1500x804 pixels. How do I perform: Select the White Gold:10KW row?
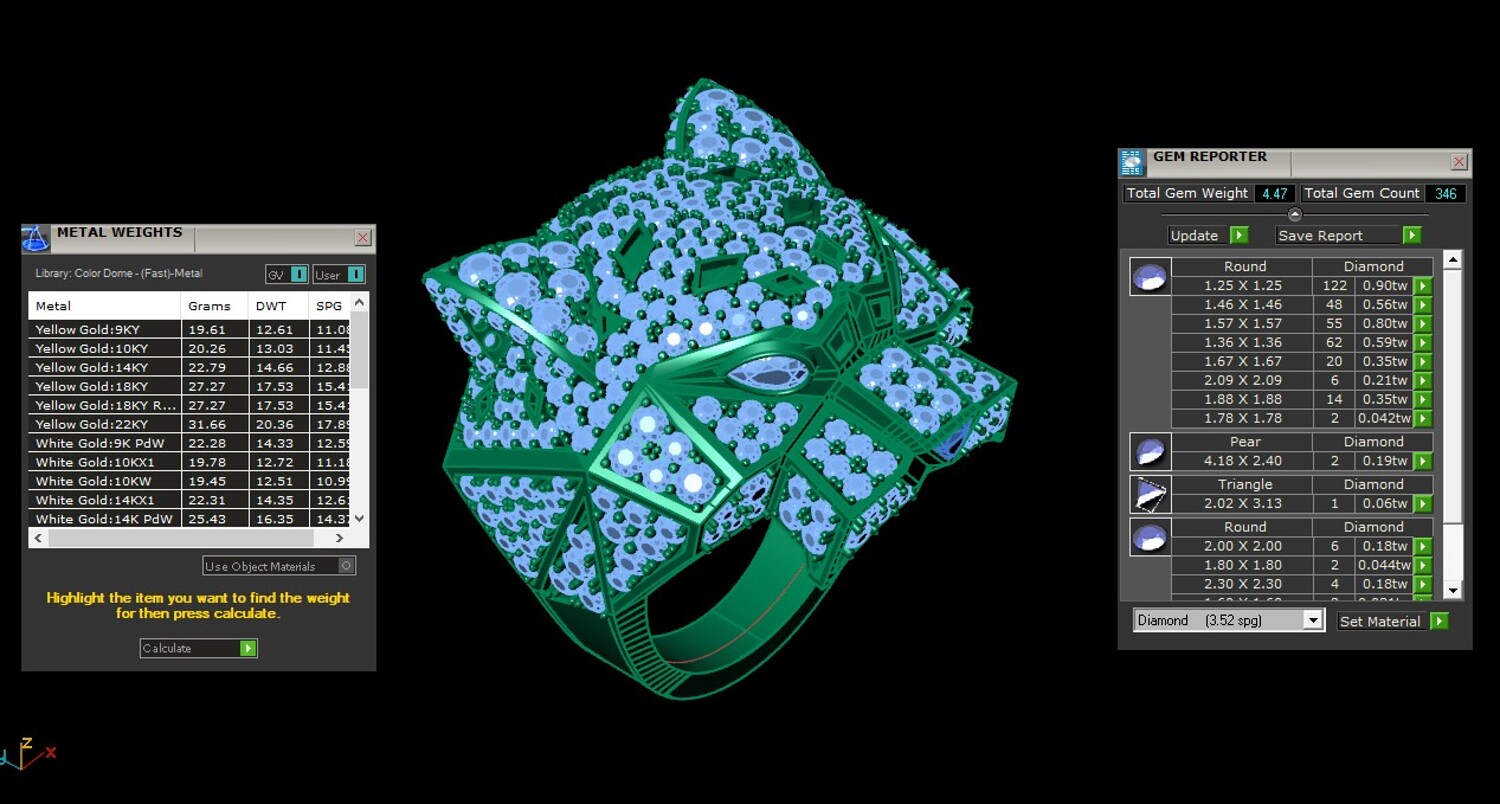pyautogui.click(x=189, y=481)
